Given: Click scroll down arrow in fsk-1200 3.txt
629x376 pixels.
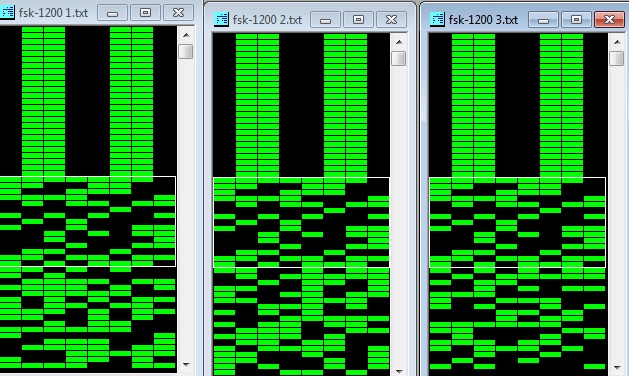Looking at the screenshot, I should pos(617,367).
